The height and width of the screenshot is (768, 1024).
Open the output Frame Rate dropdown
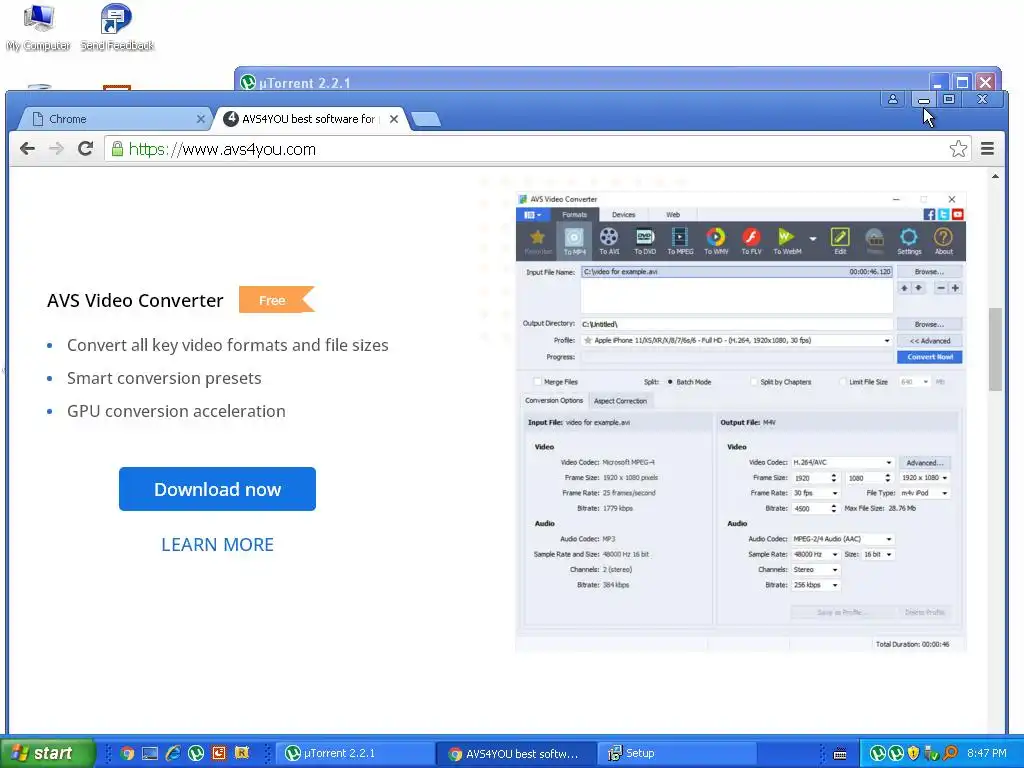(x=835, y=493)
